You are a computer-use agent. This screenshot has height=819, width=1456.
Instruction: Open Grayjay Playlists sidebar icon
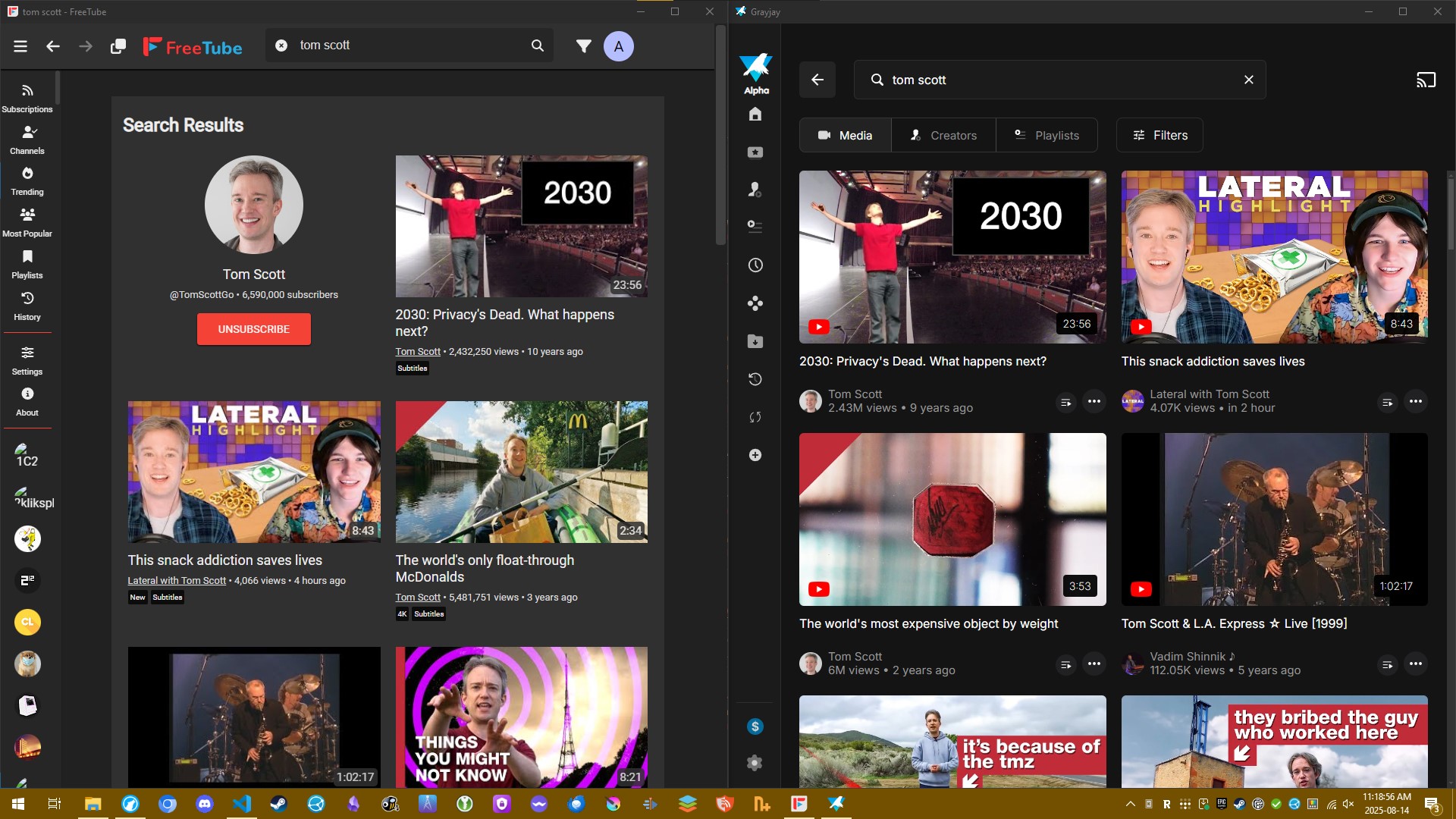pos(755,226)
